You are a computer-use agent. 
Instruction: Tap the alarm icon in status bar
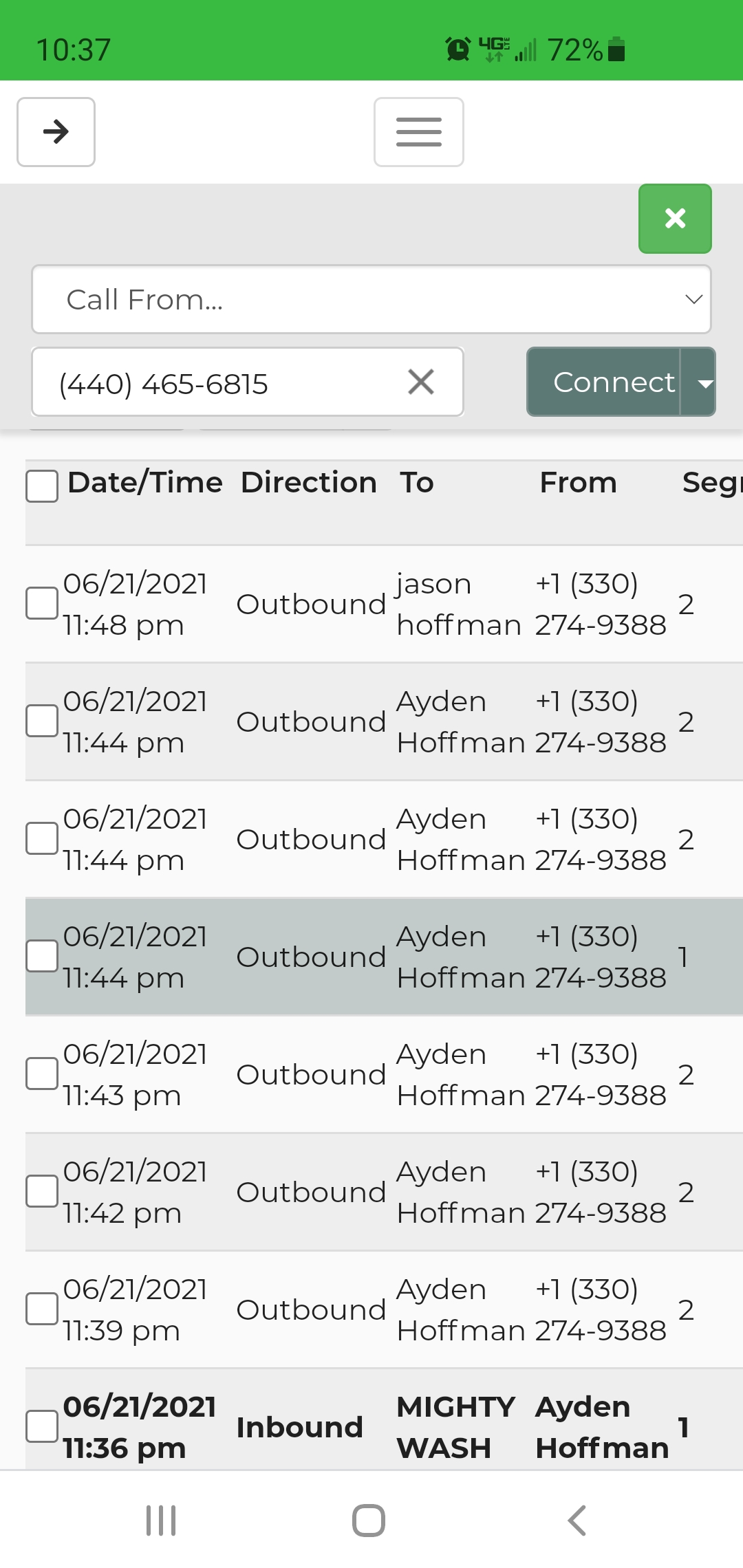coord(458,50)
